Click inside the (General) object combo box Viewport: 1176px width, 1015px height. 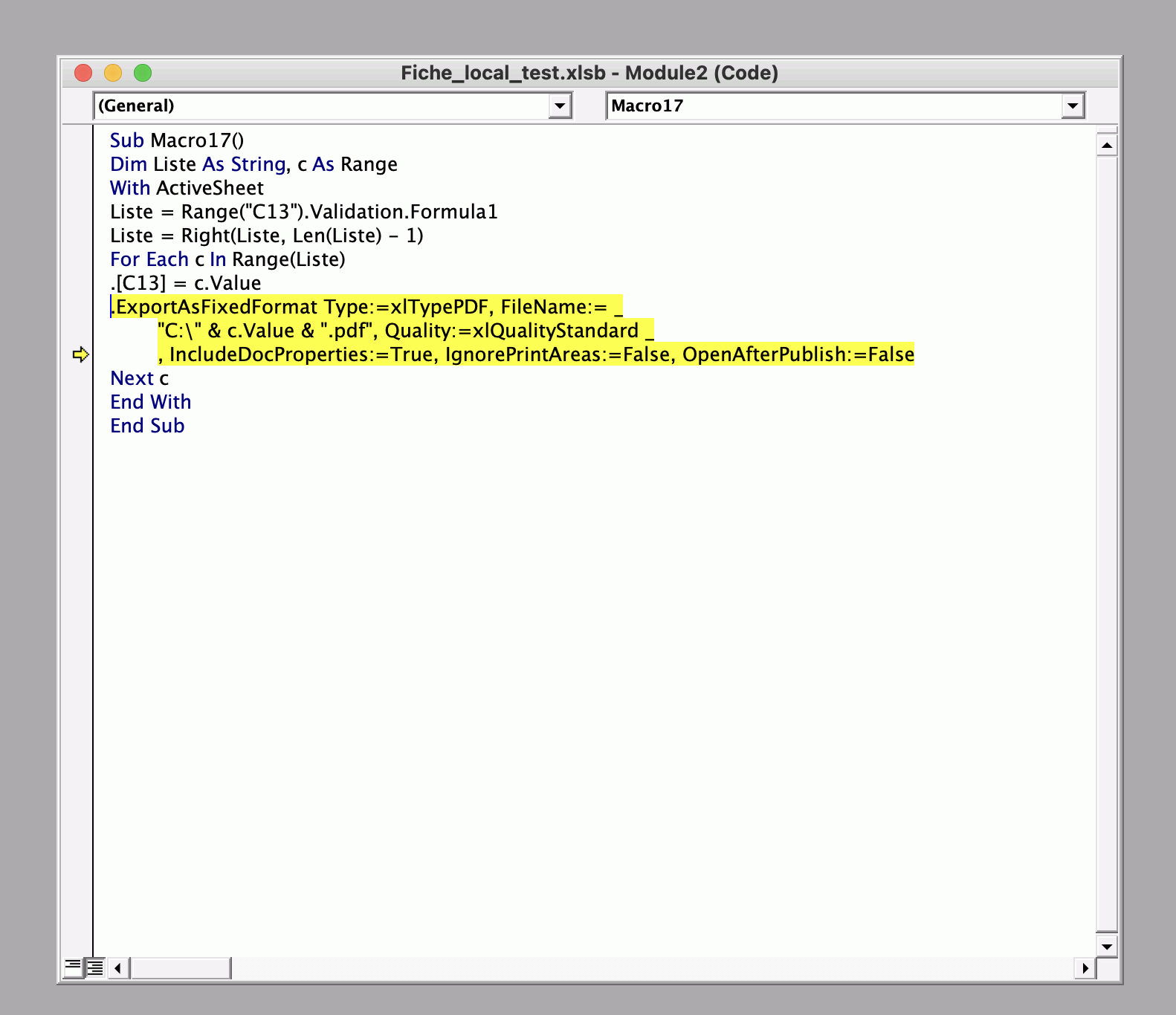[321, 106]
